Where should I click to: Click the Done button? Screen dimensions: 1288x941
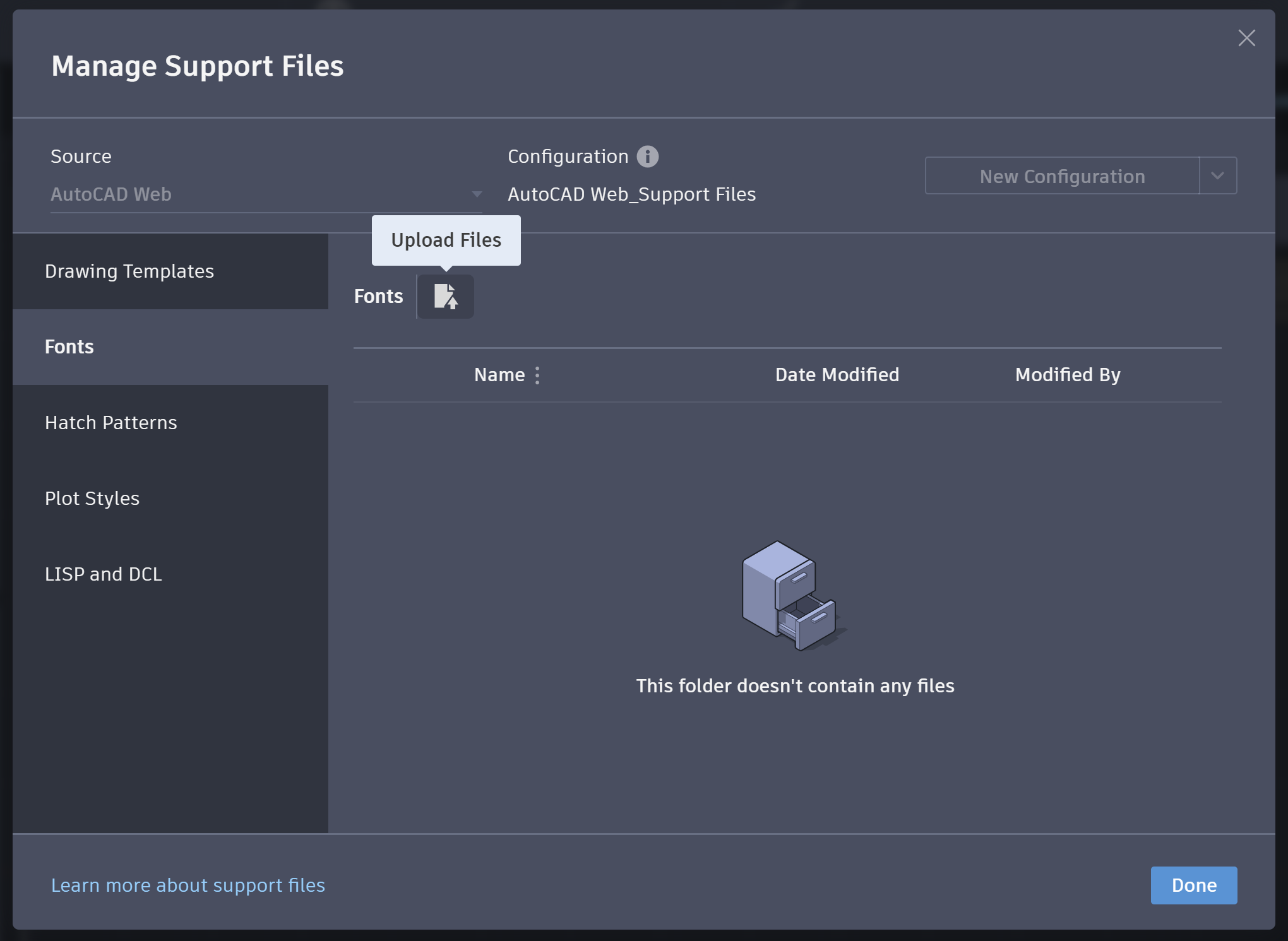tap(1193, 885)
